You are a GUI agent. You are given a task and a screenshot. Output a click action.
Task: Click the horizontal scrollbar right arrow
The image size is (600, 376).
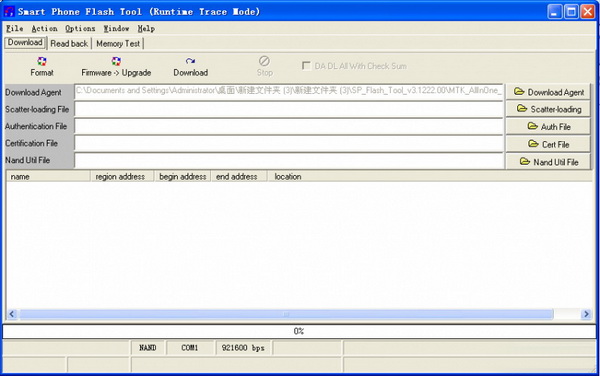click(586, 314)
